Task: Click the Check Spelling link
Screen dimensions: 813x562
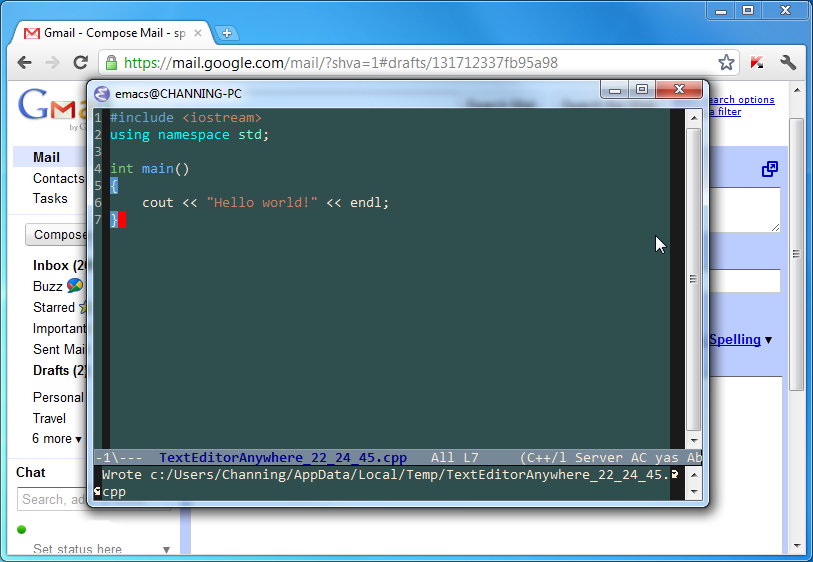Action: click(735, 340)
